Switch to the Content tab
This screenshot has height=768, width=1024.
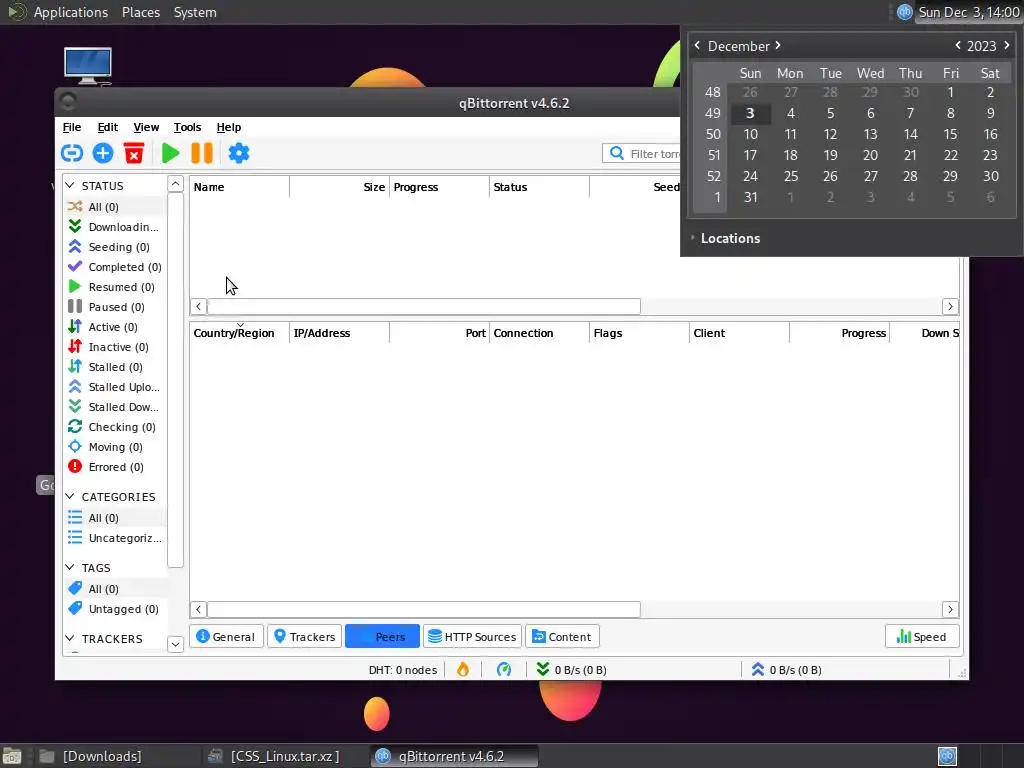tap(562, 637)
